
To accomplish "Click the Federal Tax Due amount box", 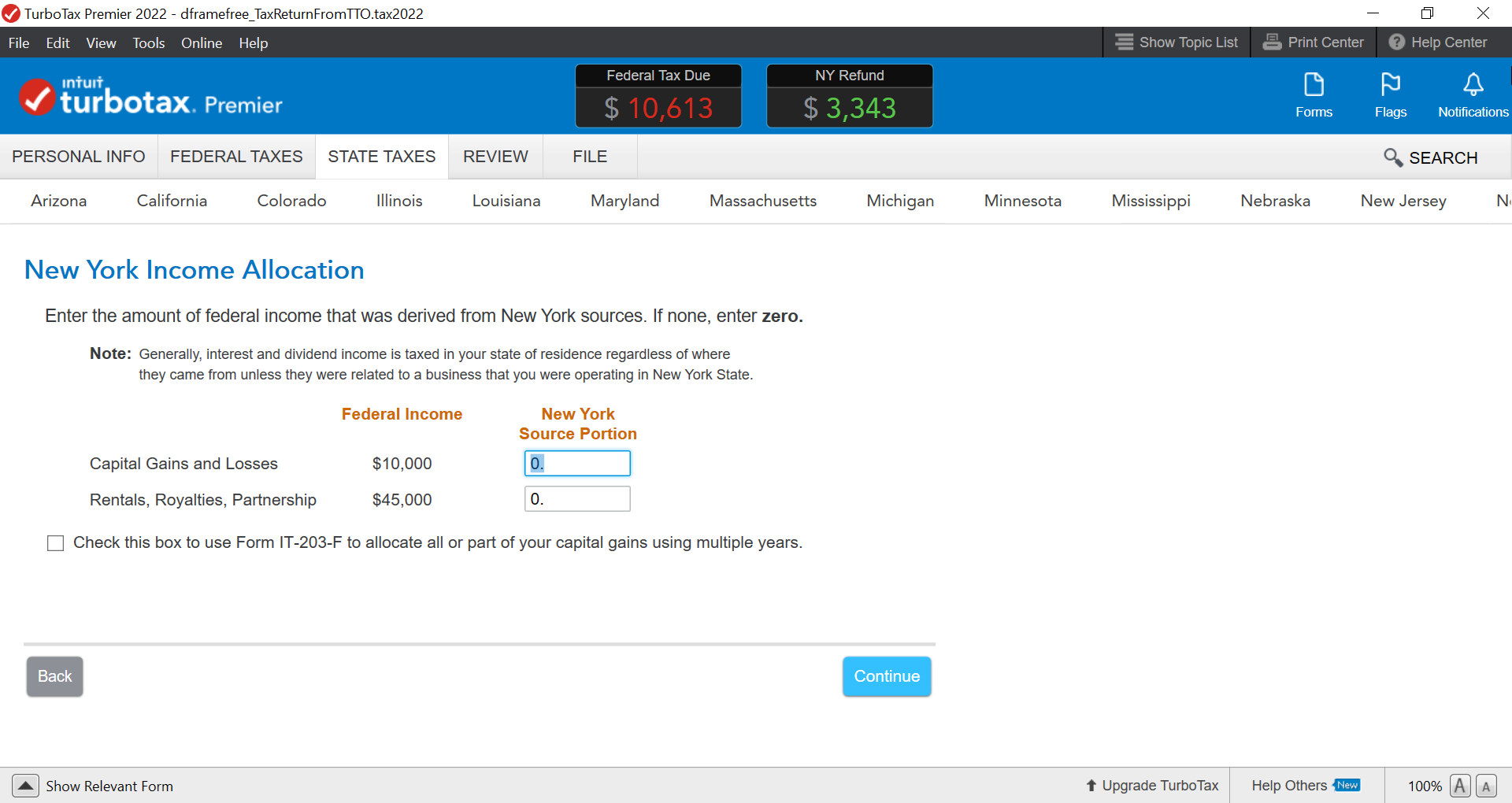I will tap(658, 96).
